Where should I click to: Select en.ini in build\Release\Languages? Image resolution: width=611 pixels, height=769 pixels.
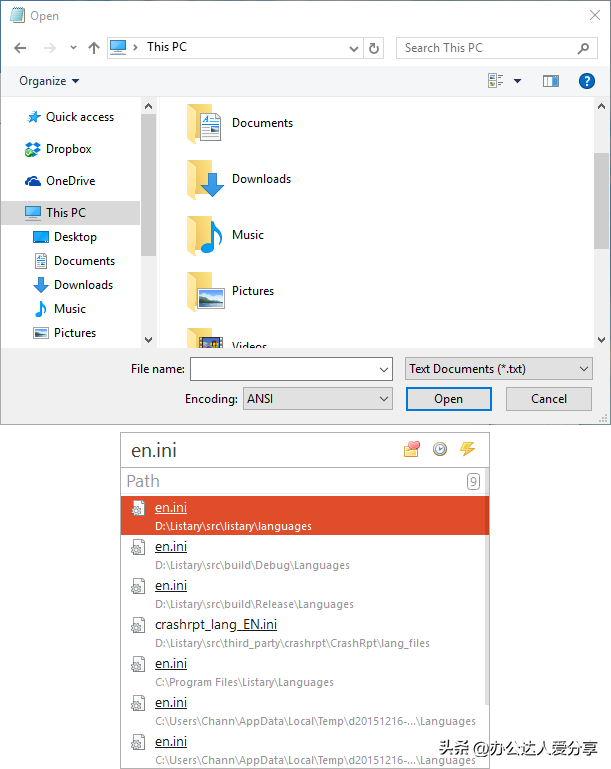point(303,593)
